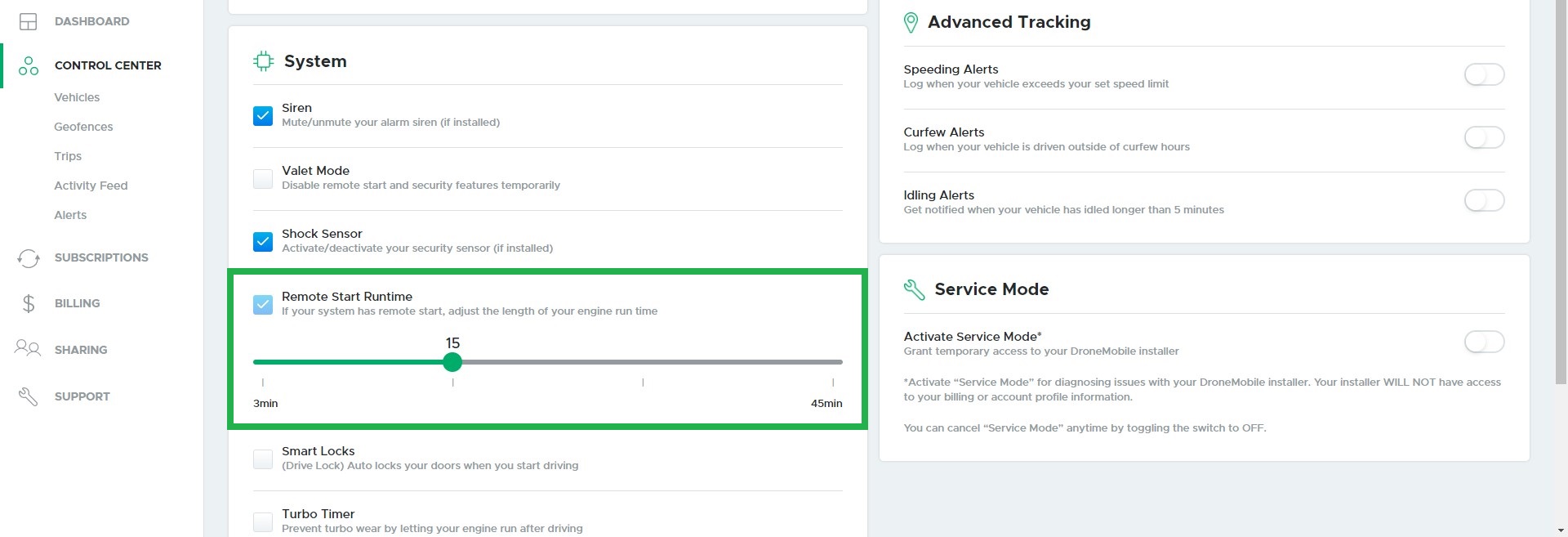1568x537 pixels.
Task: Turn on Speeding Alerts toggle
Action: (1484, 75)
